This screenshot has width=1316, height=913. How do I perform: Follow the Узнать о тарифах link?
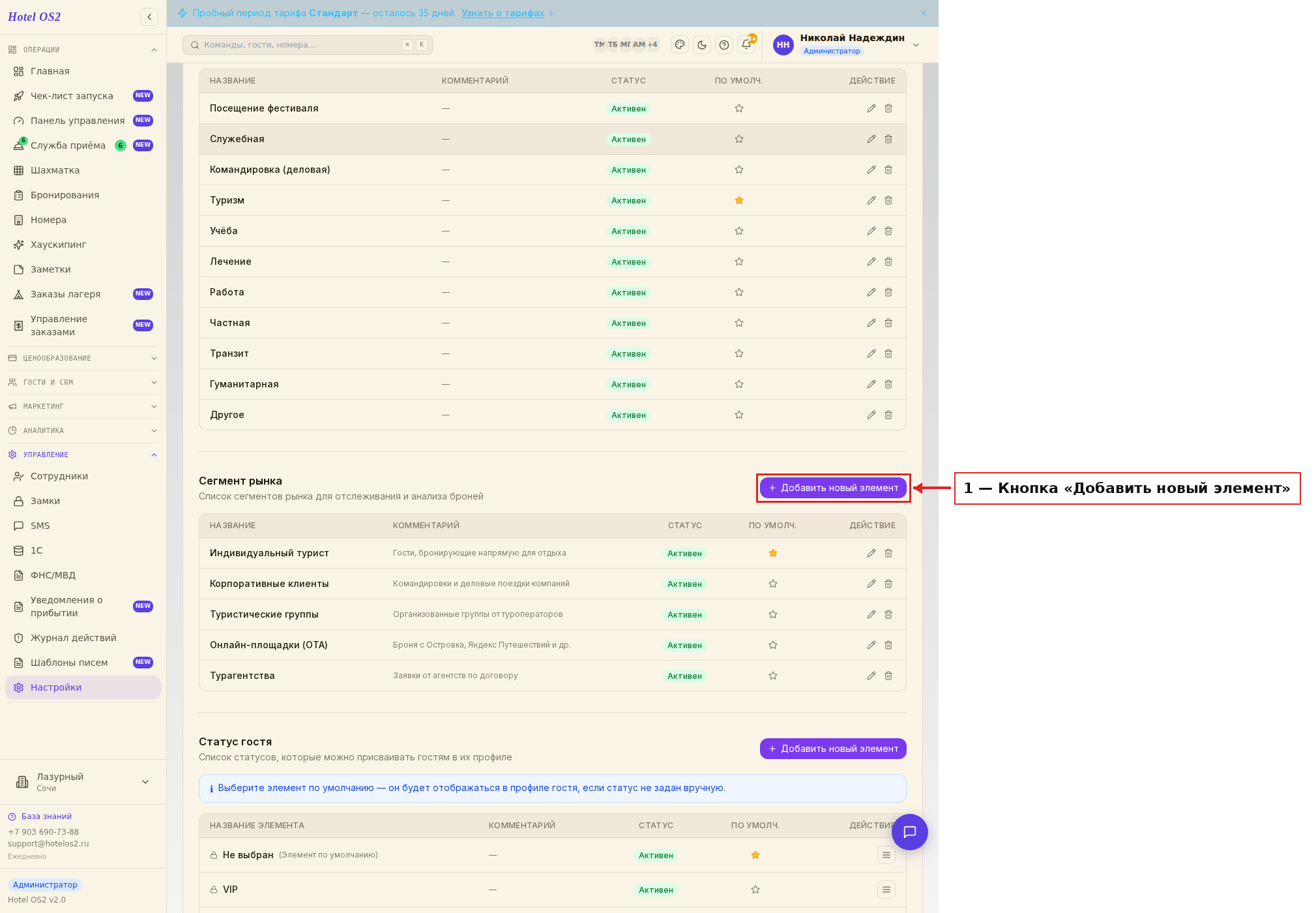[503, 13]
